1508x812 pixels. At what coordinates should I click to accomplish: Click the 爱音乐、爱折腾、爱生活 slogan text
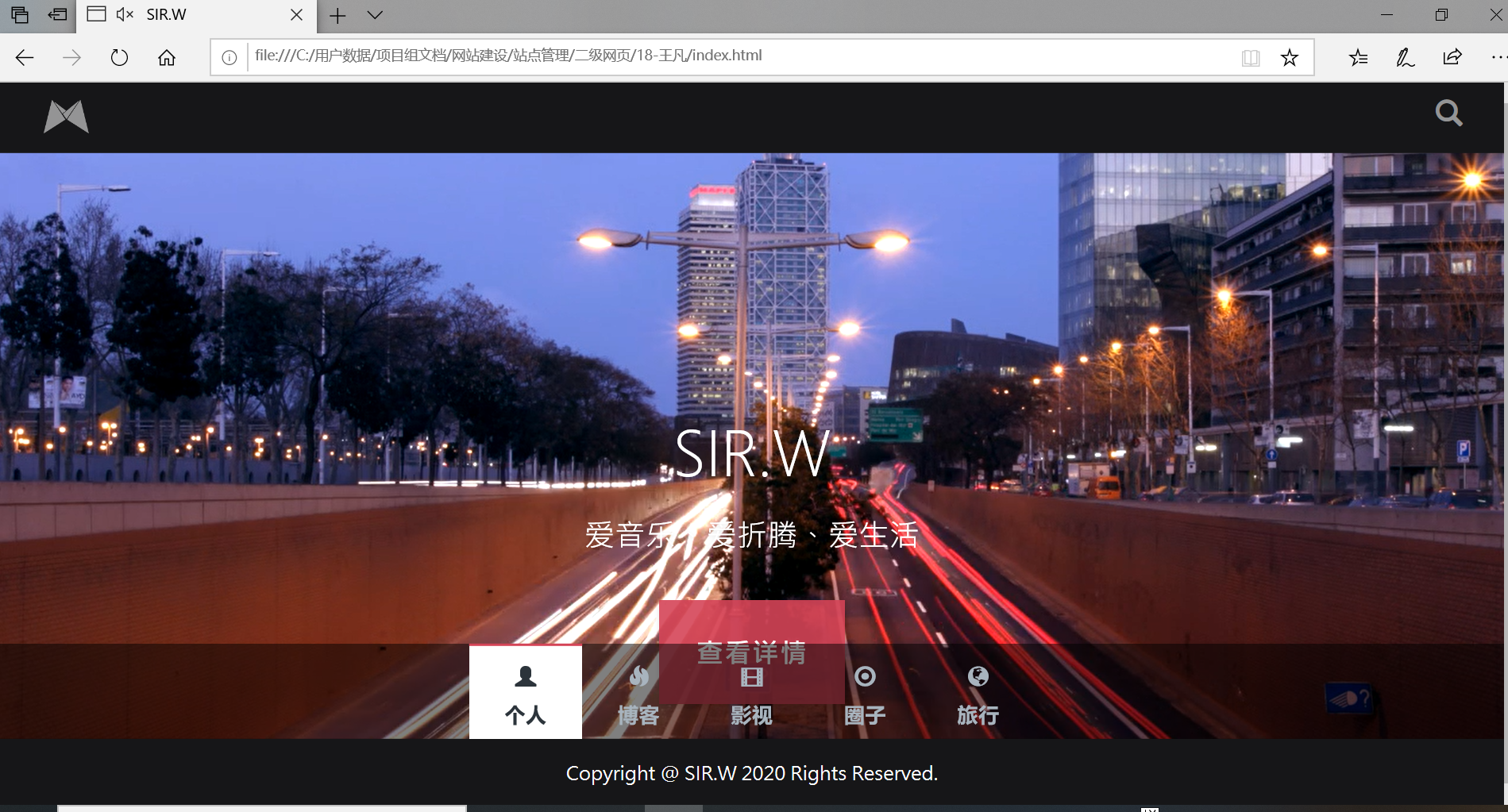(751, 535)
